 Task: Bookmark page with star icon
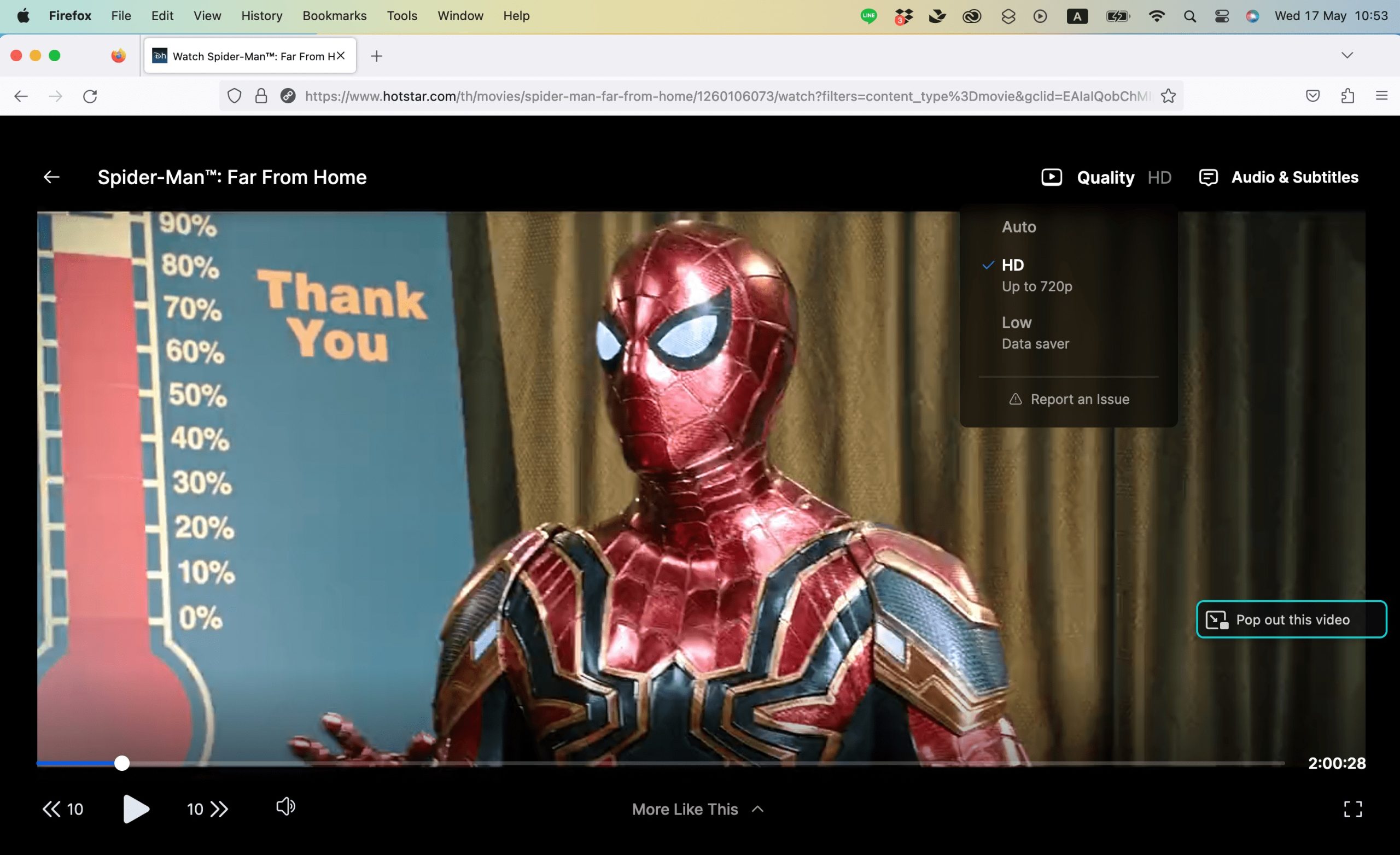click(x=1168, y=96)
